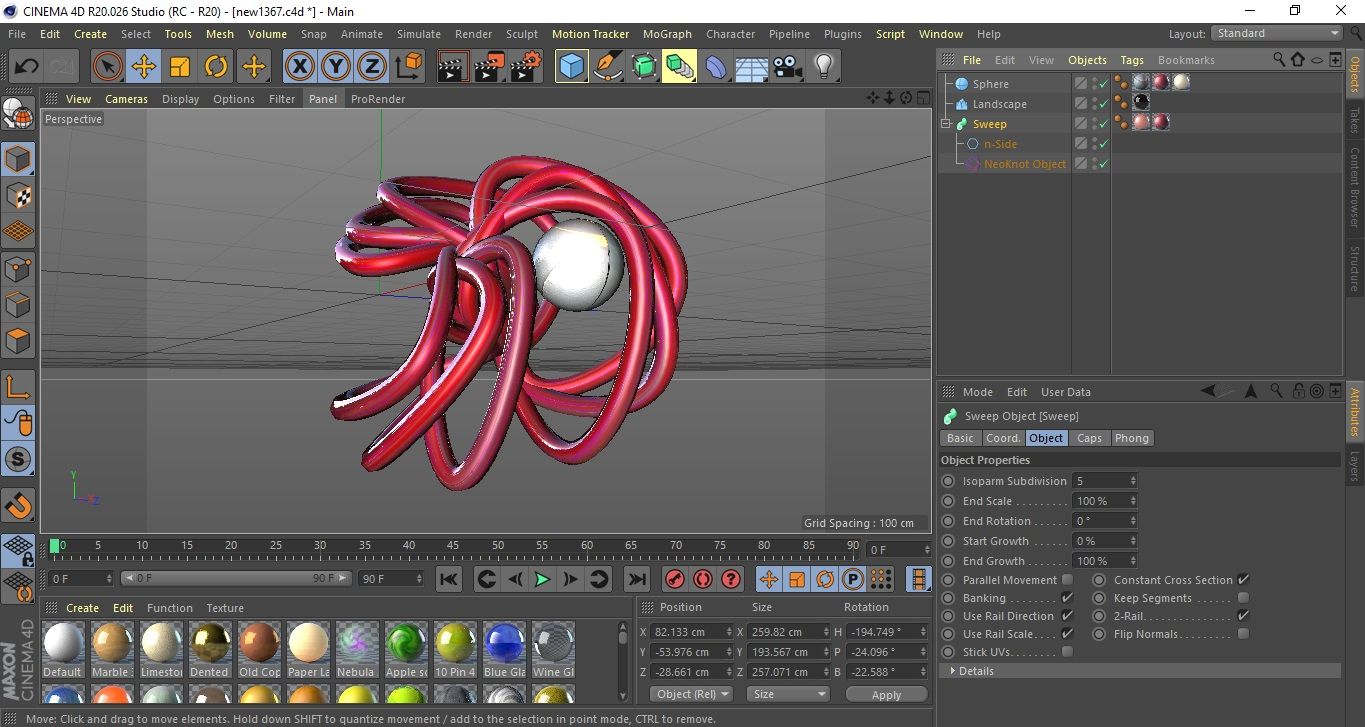Add a Camera object
This screenshot has width=1365, height=727.
pyautogui.click(x=787, y=67)
